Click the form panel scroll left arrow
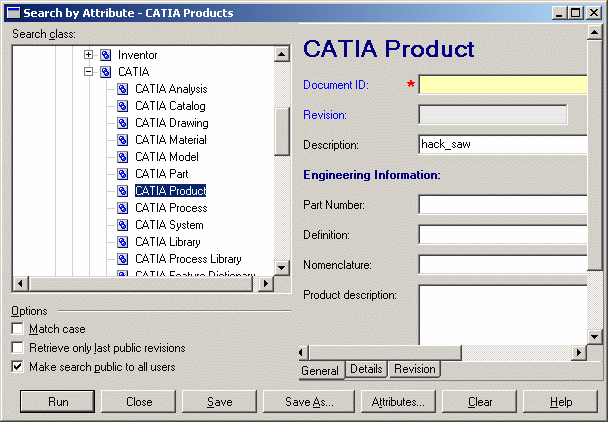 click(x=303, y=352)
